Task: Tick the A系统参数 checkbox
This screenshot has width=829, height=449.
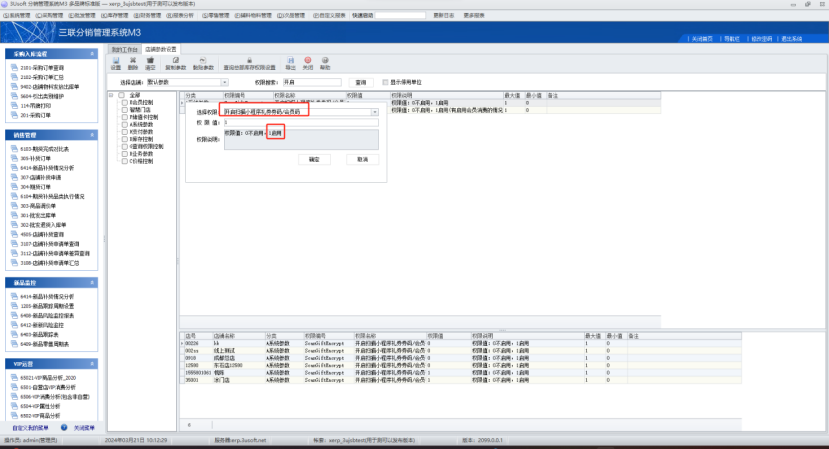Action: pos(125,125)
